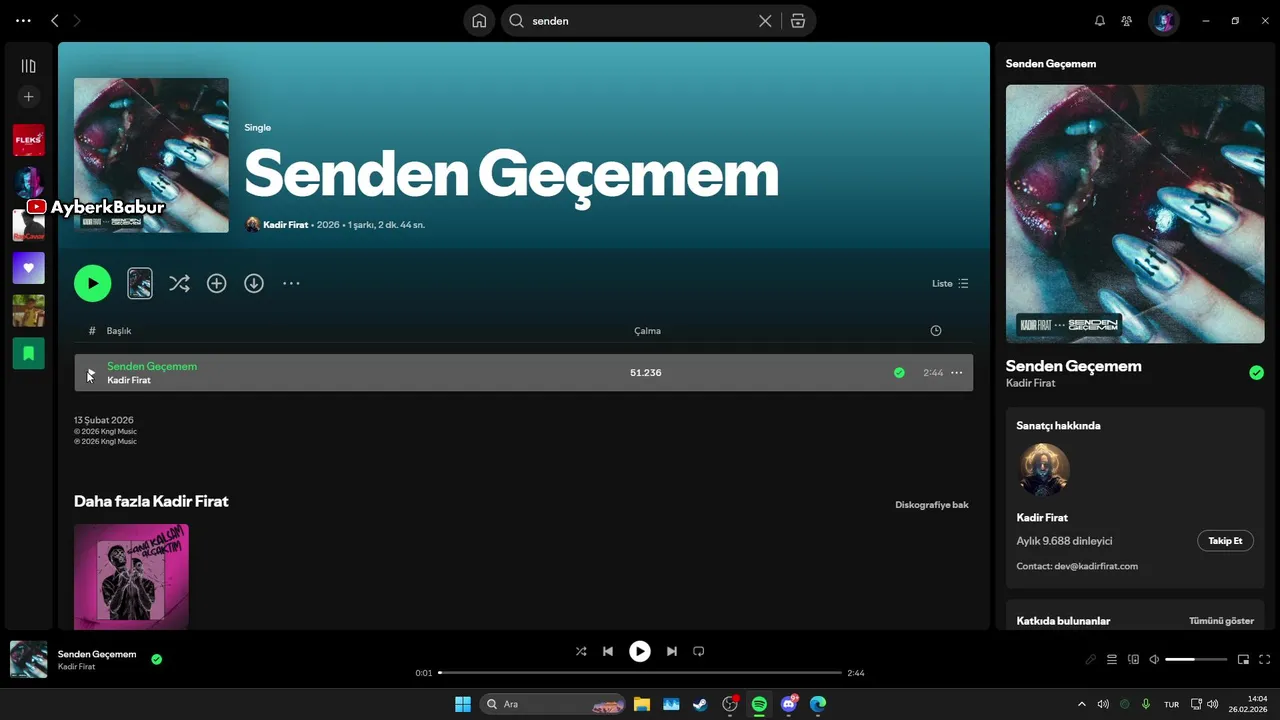Open Kadir Firat artist link under title
Screen dimensions: 1280x720
285,225
